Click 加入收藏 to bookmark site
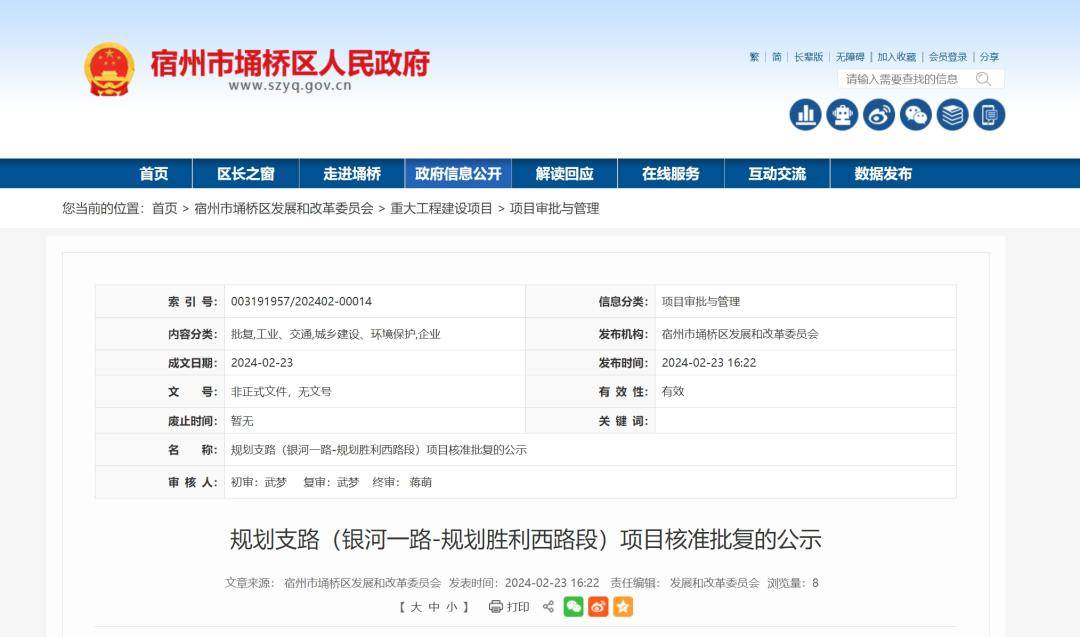The image size is (1080, 637). coord(896,57)
